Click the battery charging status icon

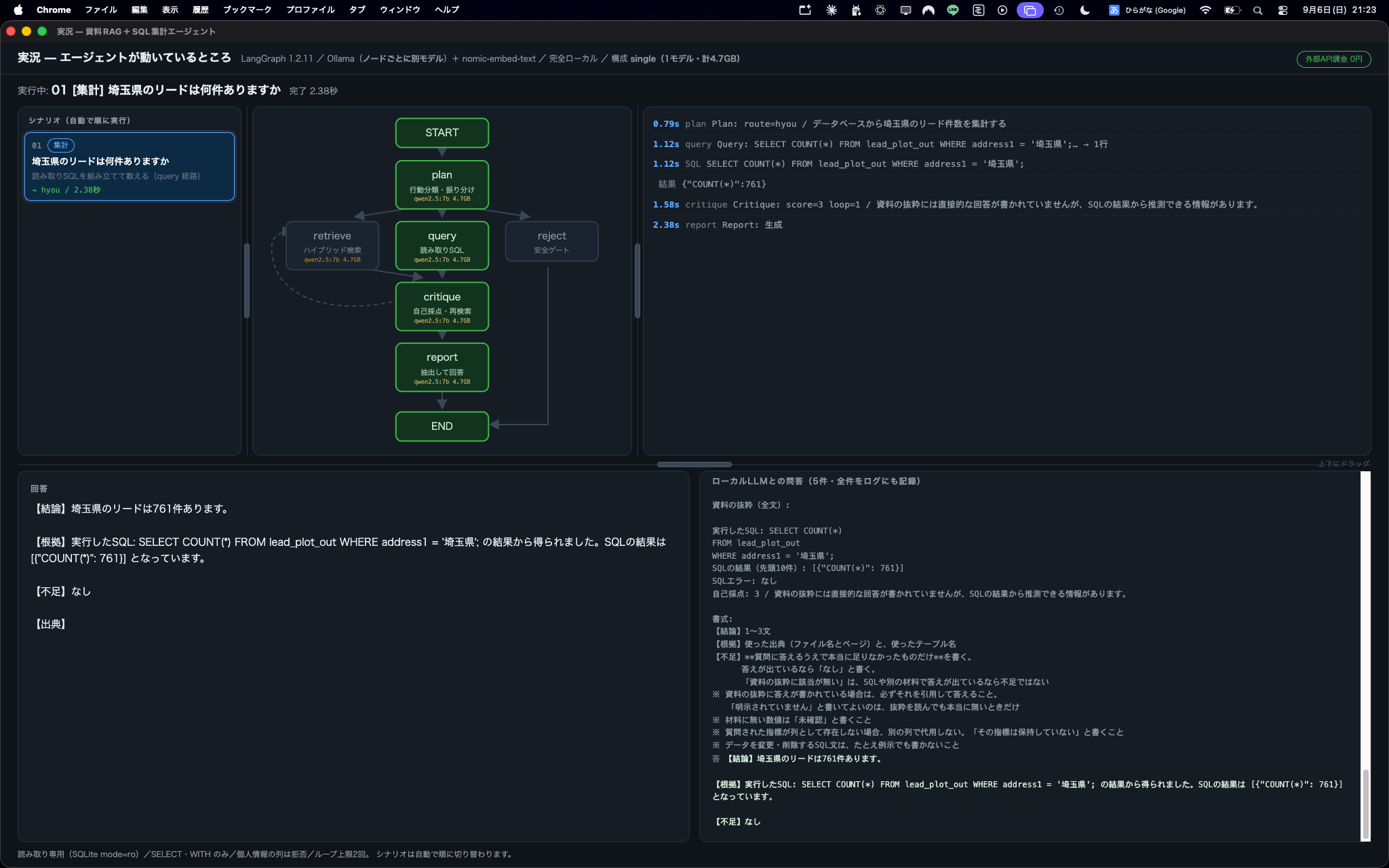1232,10
